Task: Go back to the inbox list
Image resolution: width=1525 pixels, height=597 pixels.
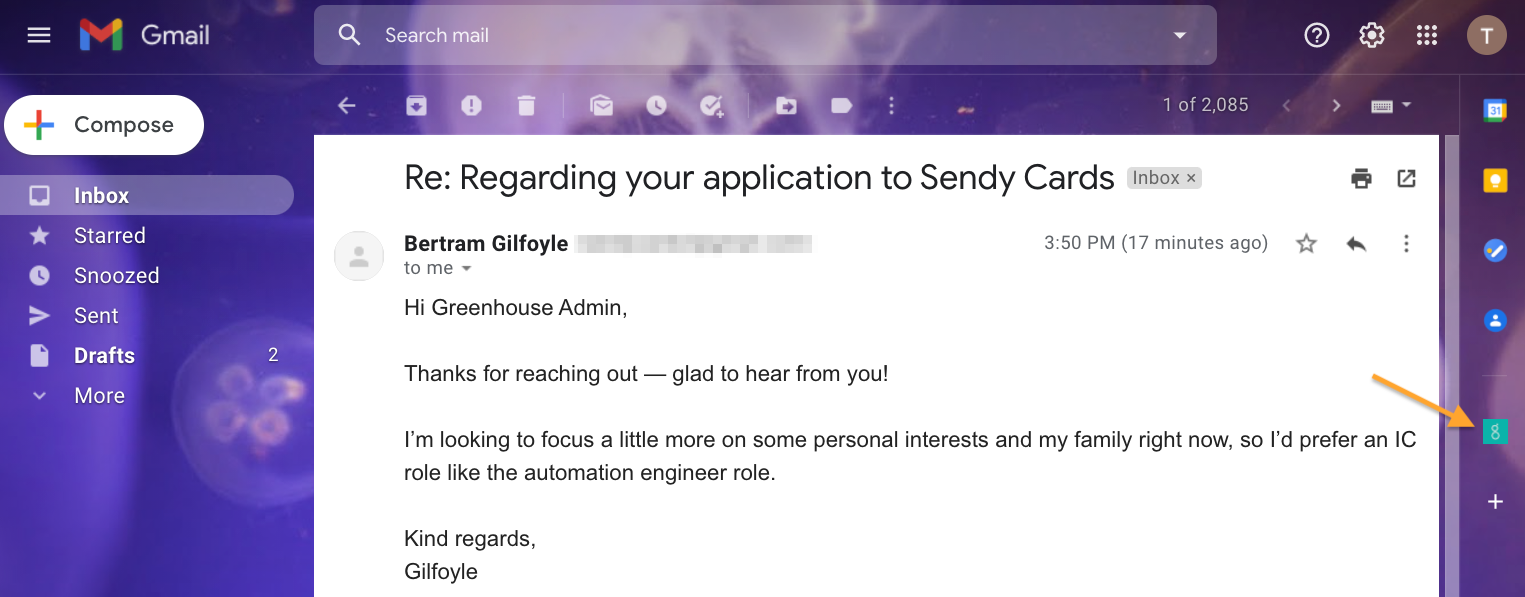Action: pyautogui.click(x=347, y=105)
